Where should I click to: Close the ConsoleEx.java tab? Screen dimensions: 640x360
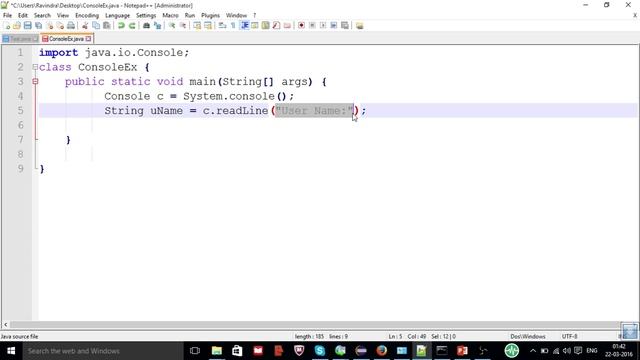point(89,39)
